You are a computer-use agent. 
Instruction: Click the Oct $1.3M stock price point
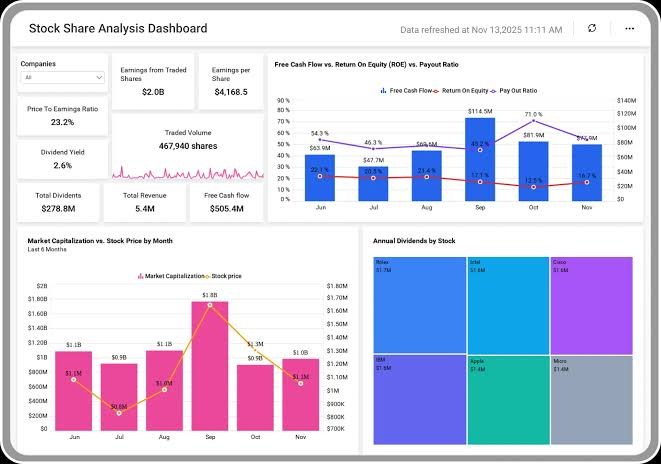255,349
